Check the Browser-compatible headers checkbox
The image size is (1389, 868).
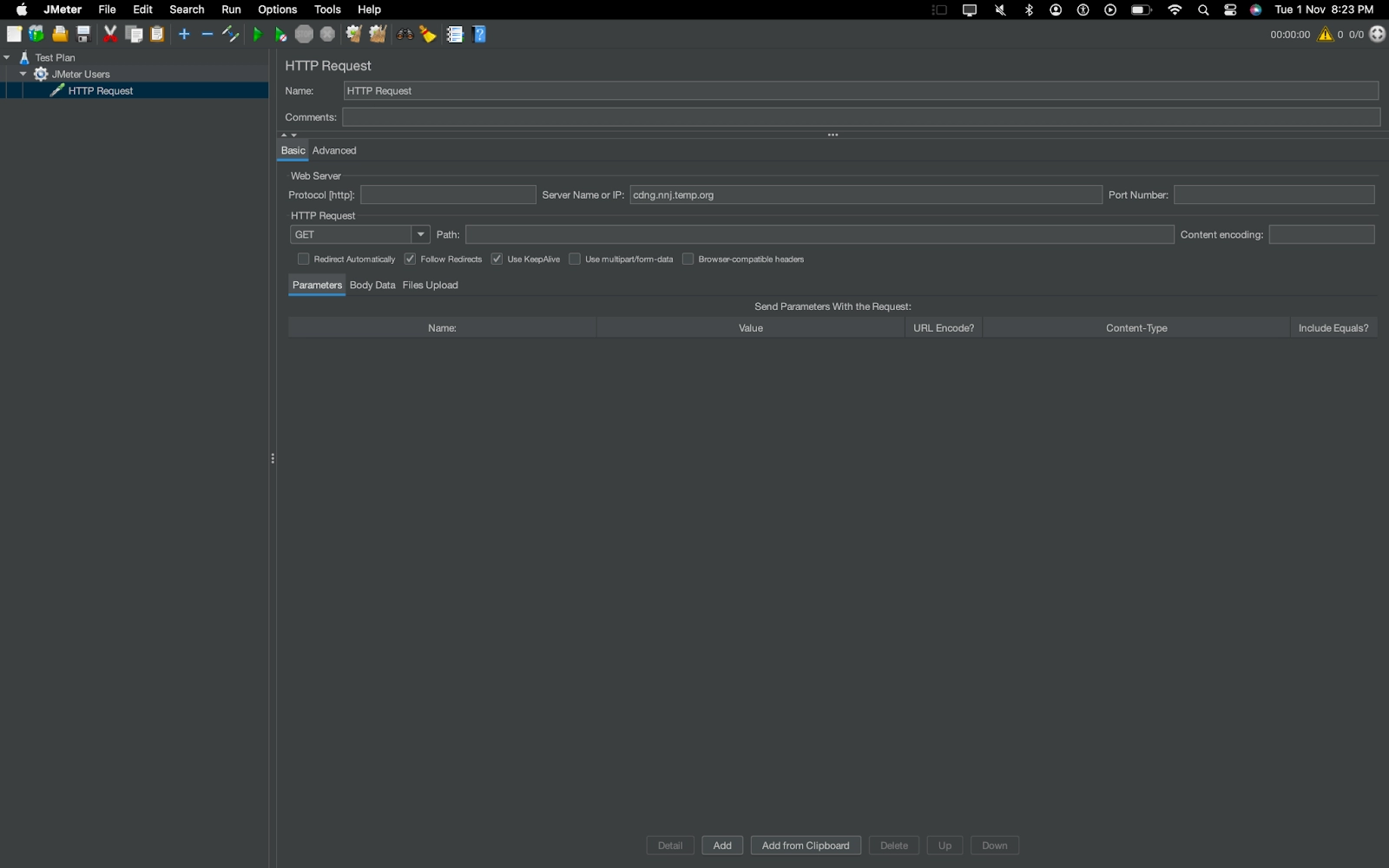tap(688, 259)
